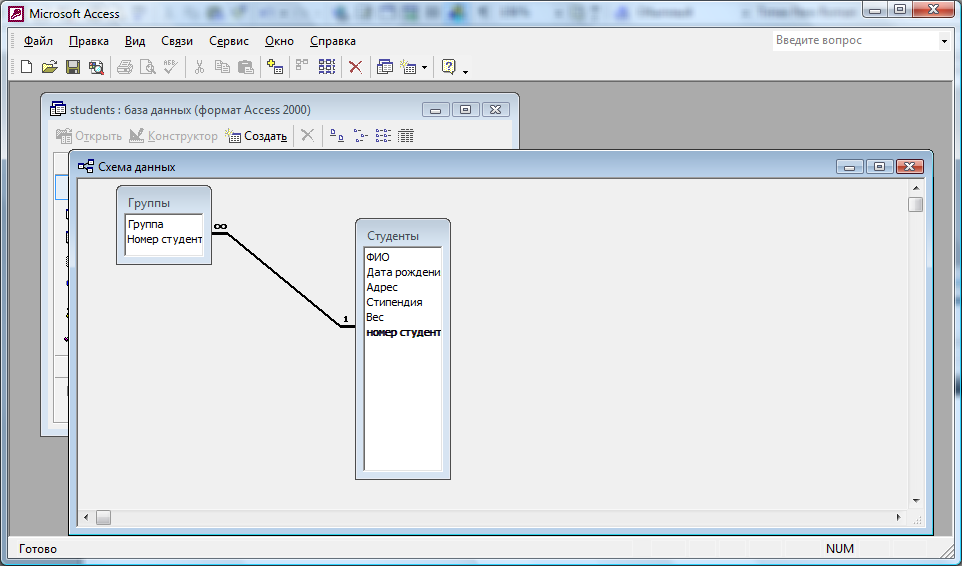Click the red X Clear Layout icon
962x566 pixels.
point(355,67)
